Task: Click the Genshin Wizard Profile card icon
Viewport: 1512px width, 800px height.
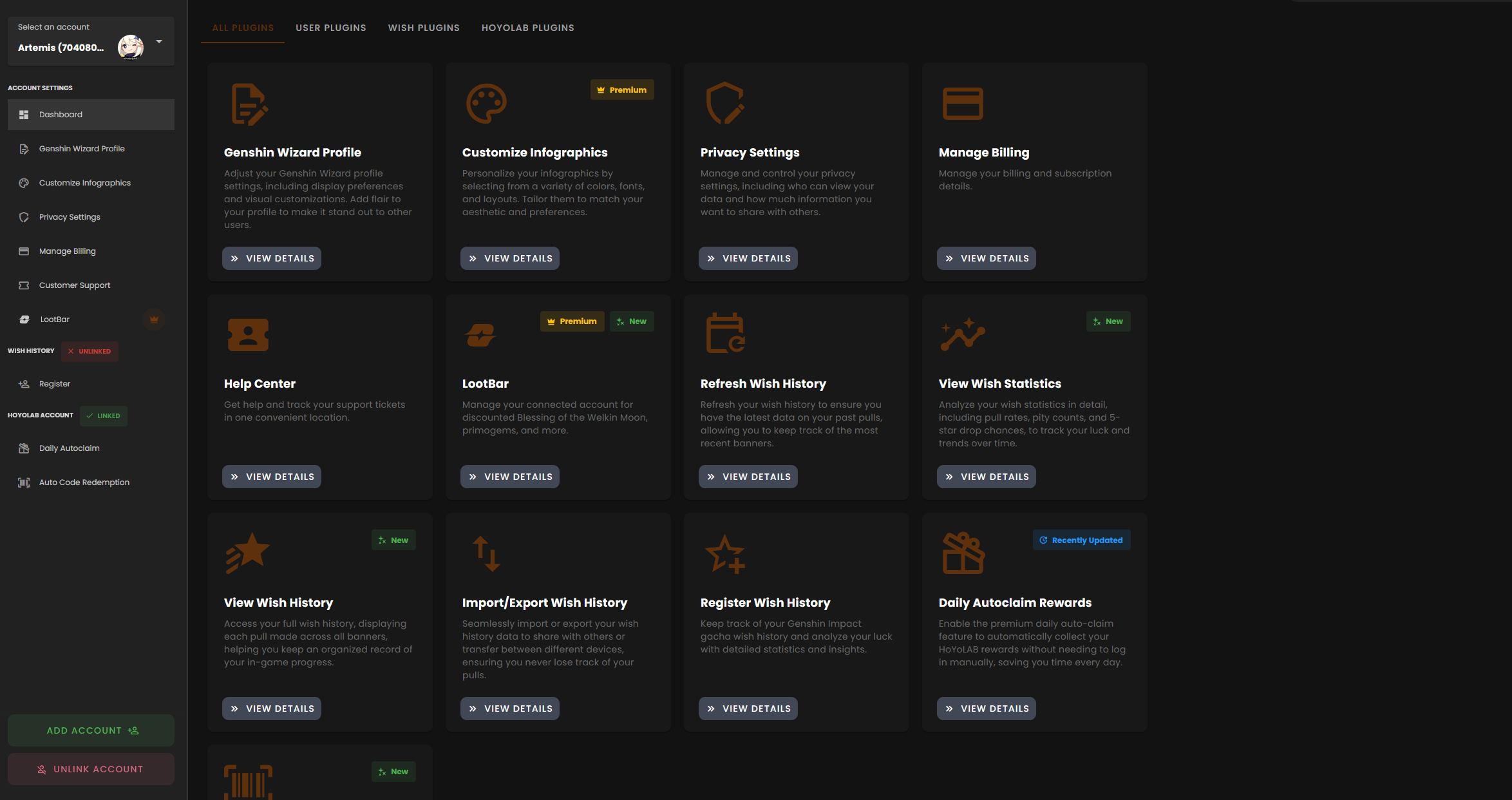Action: coord(249,104)
